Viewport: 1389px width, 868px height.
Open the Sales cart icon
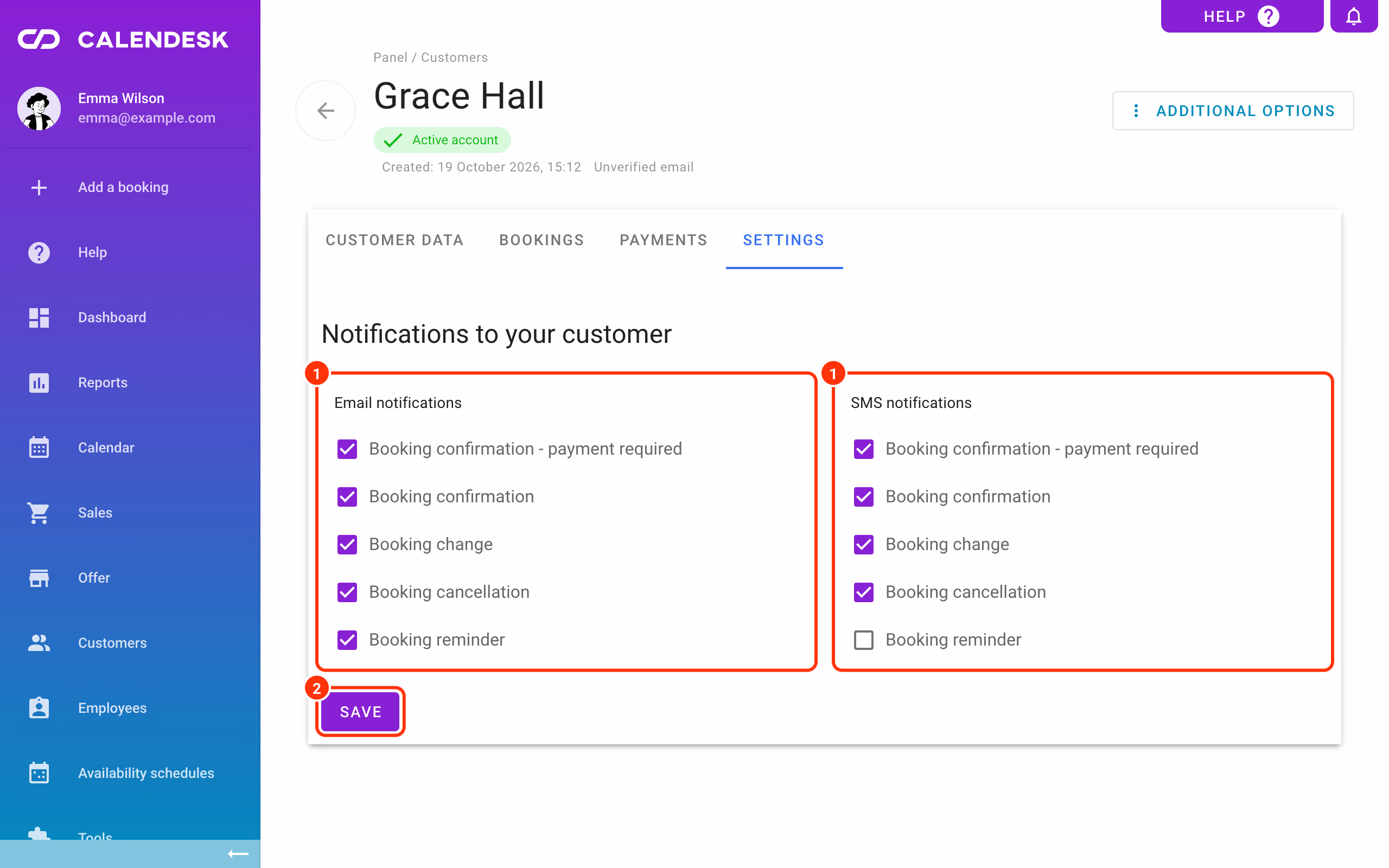click(x=39, y=513)
